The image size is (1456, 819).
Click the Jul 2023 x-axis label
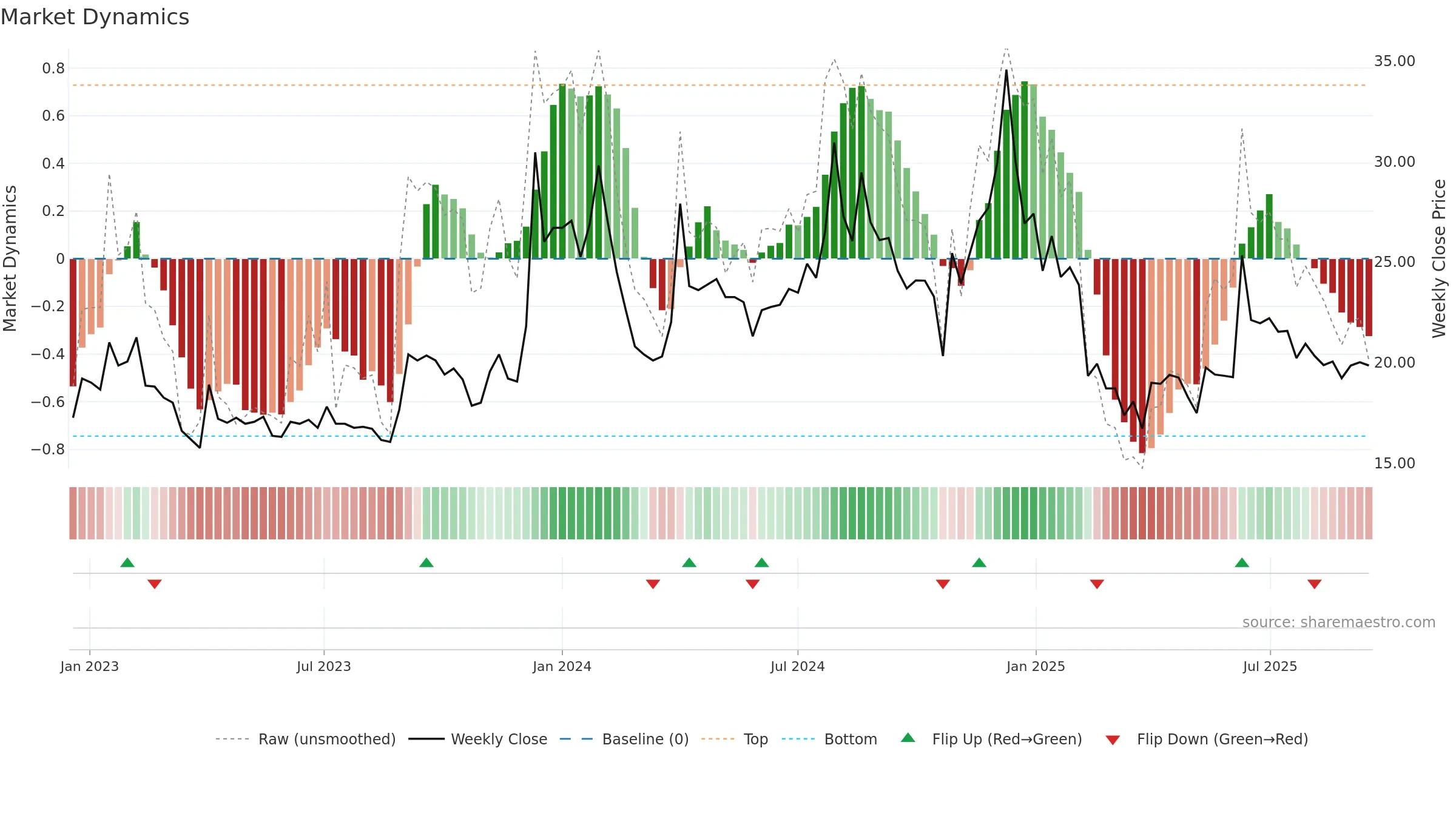[x=324, y=666]
